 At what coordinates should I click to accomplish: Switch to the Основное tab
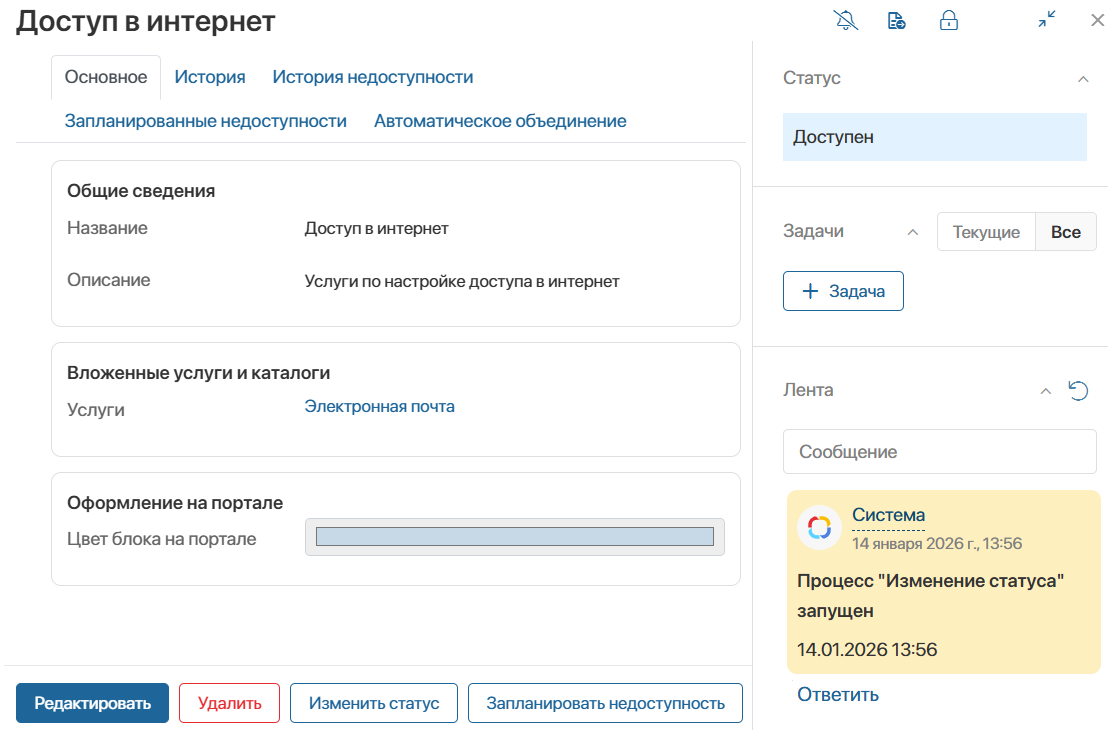pos(106,77)
